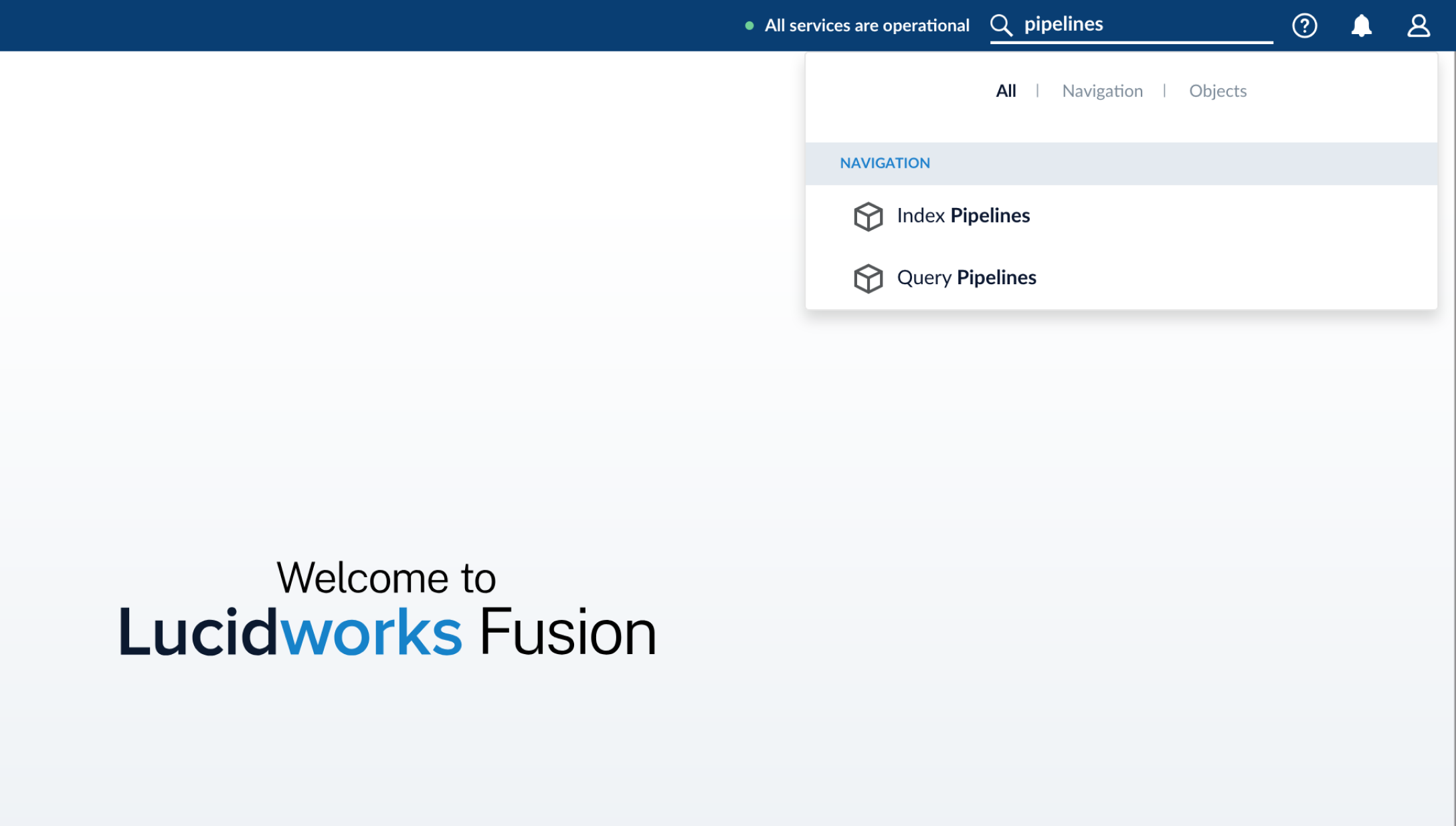Viewport: 1456px width, 826px height.
Task: Select the All results tab
Action: 1006,91
